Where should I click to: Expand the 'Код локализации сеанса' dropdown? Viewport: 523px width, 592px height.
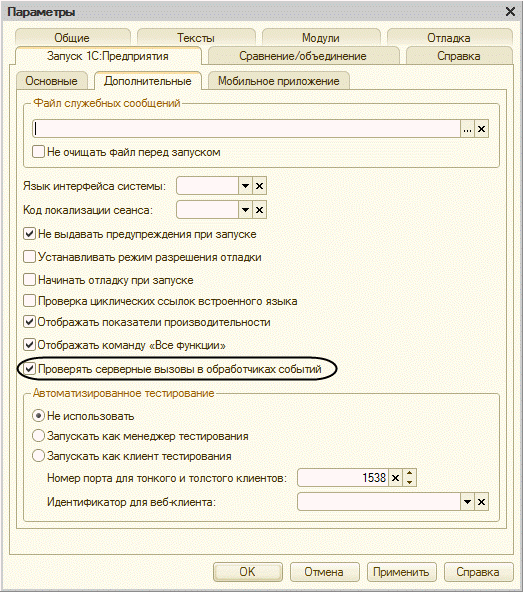pyautogui.click(x=245, y=210)
